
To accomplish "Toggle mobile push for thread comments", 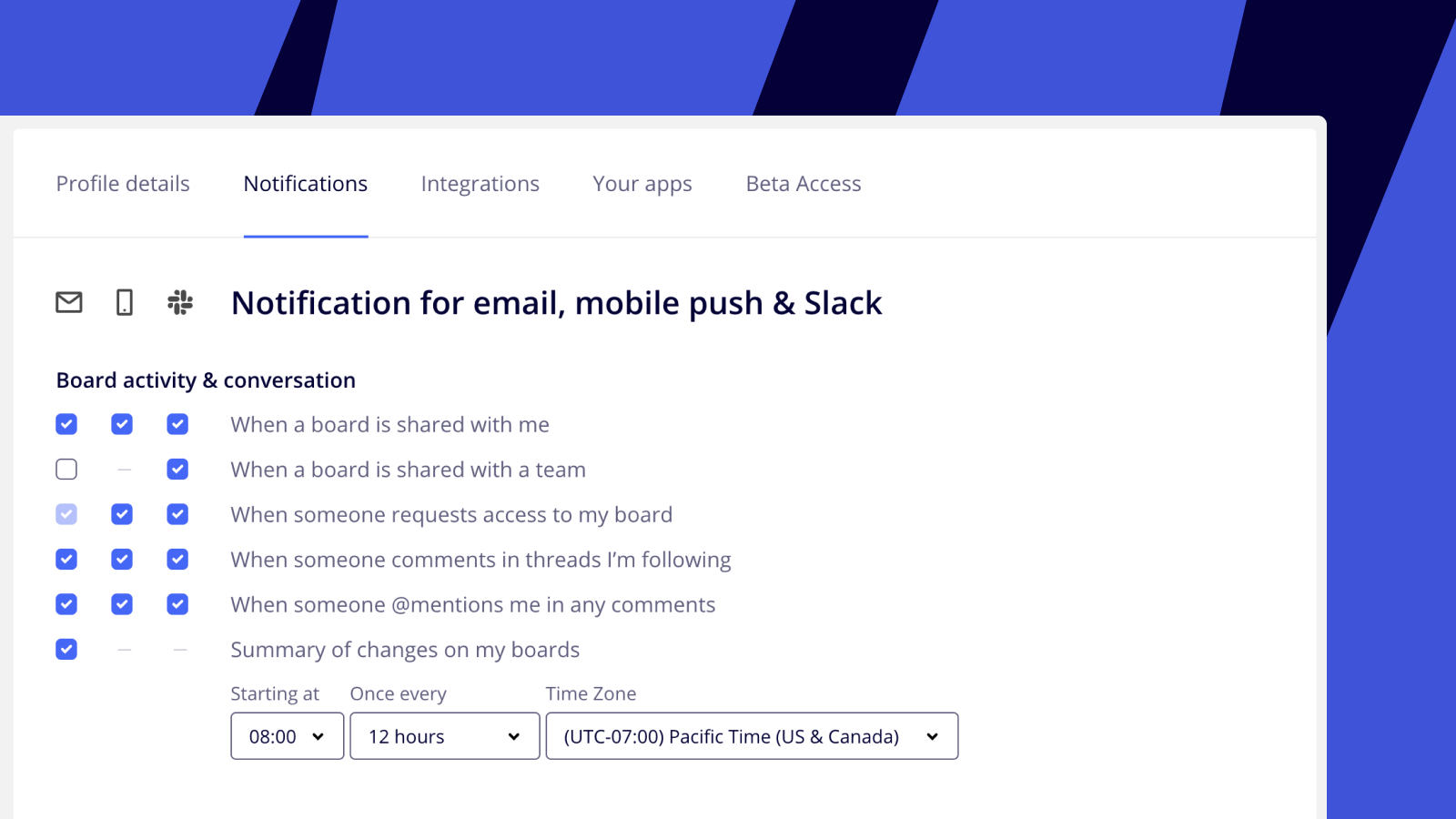I will pos(122,560).
